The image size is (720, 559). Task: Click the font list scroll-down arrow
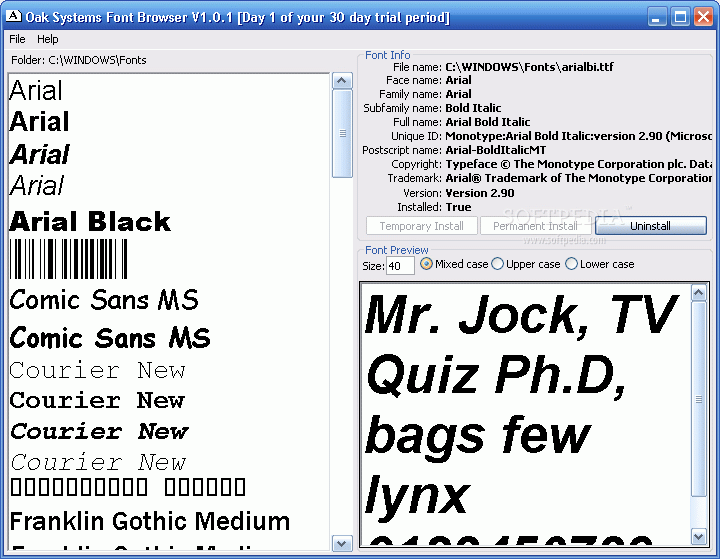click(x=342, y=544)
